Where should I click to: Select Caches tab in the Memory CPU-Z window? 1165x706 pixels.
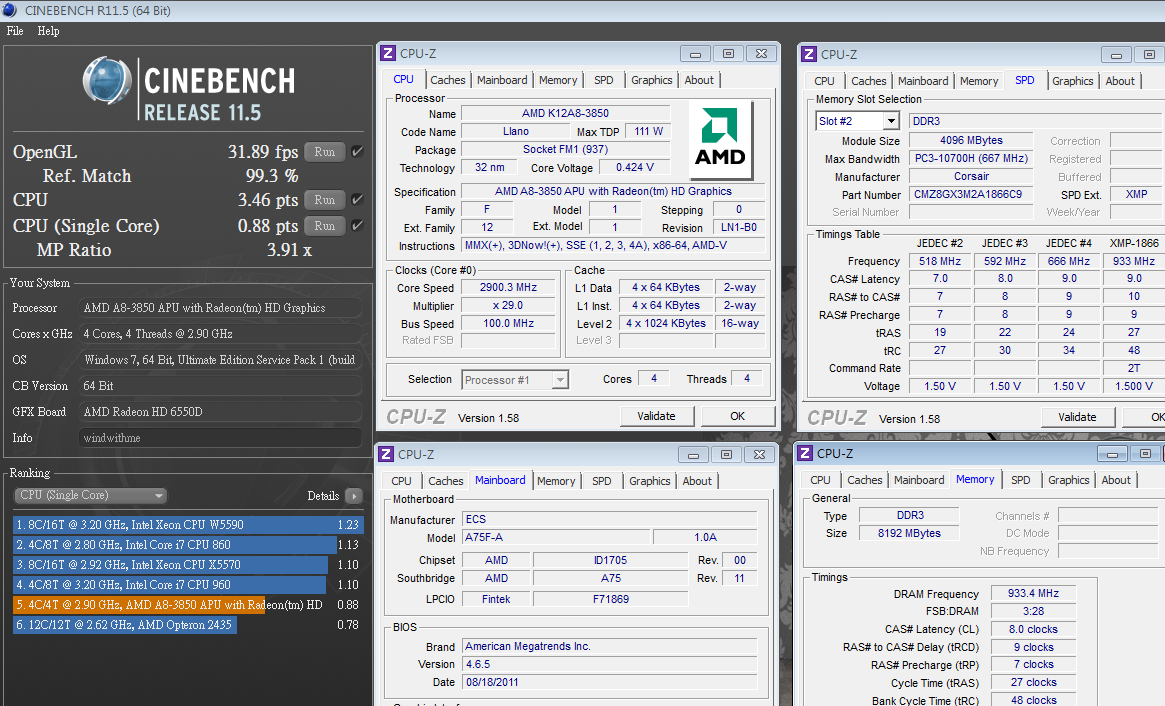[865, 480]
